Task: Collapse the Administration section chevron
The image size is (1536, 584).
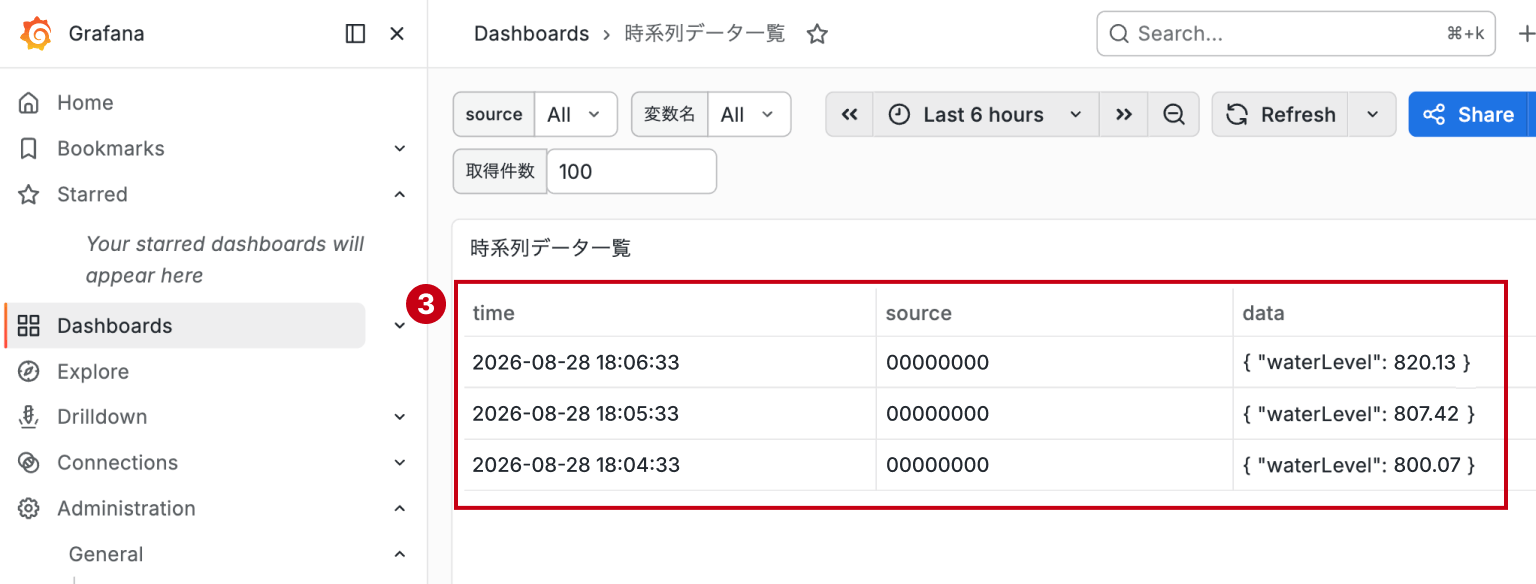Action: (400, 509)
